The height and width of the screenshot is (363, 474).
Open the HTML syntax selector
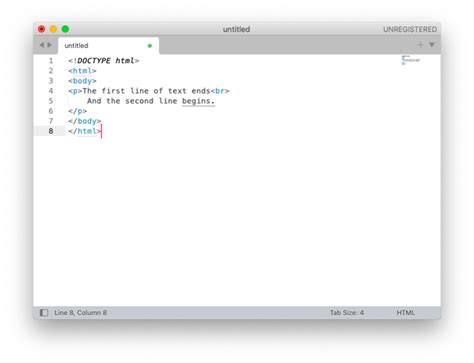pyautogui.click(x=406, y=313)
